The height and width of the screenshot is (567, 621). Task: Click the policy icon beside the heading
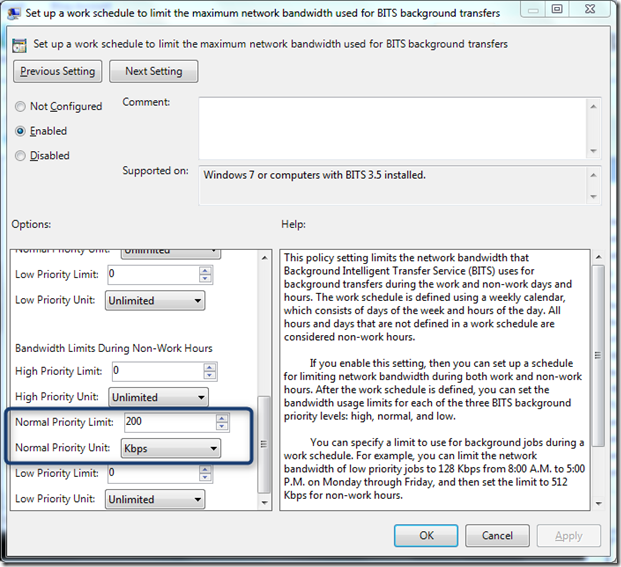pos(19,45)
